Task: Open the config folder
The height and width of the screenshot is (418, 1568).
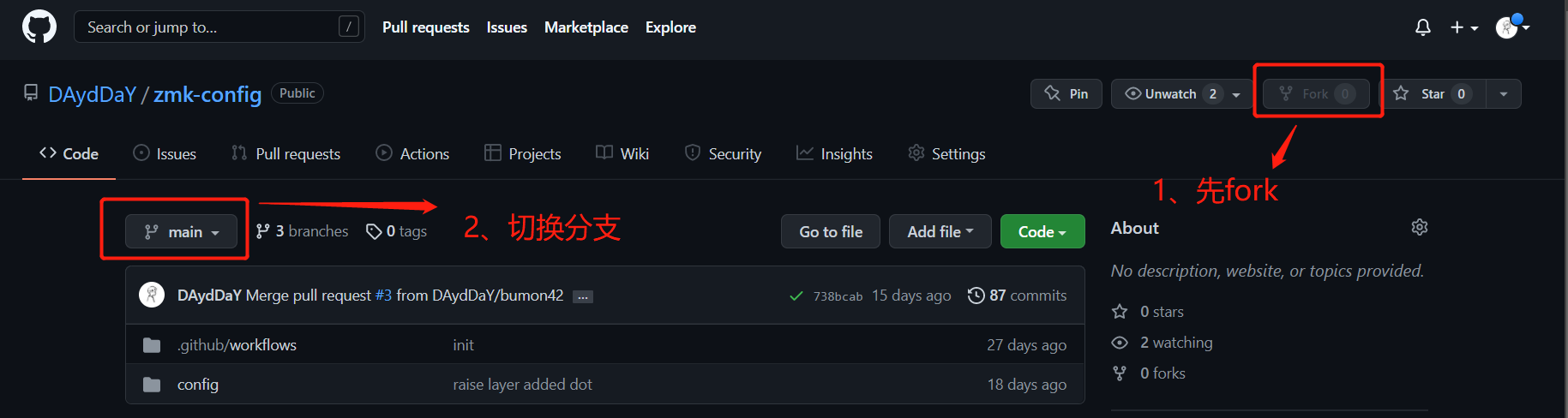Action: click(198, 385)
